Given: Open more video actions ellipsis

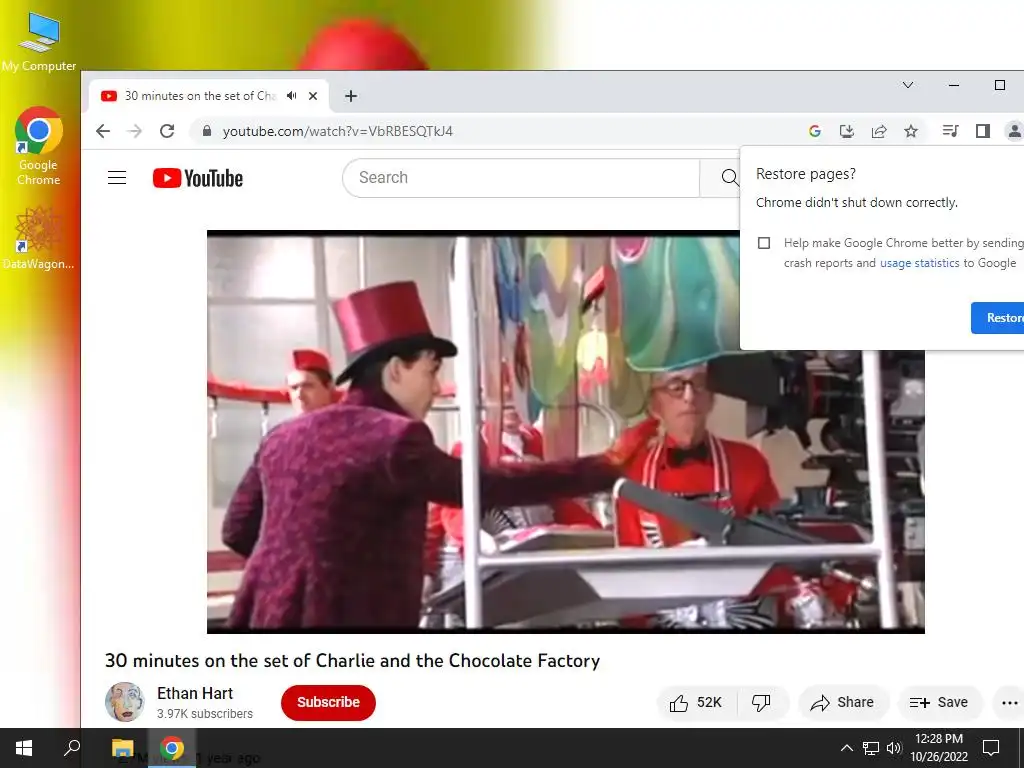Looking at the screenshot, I should tap(1010, 703).
